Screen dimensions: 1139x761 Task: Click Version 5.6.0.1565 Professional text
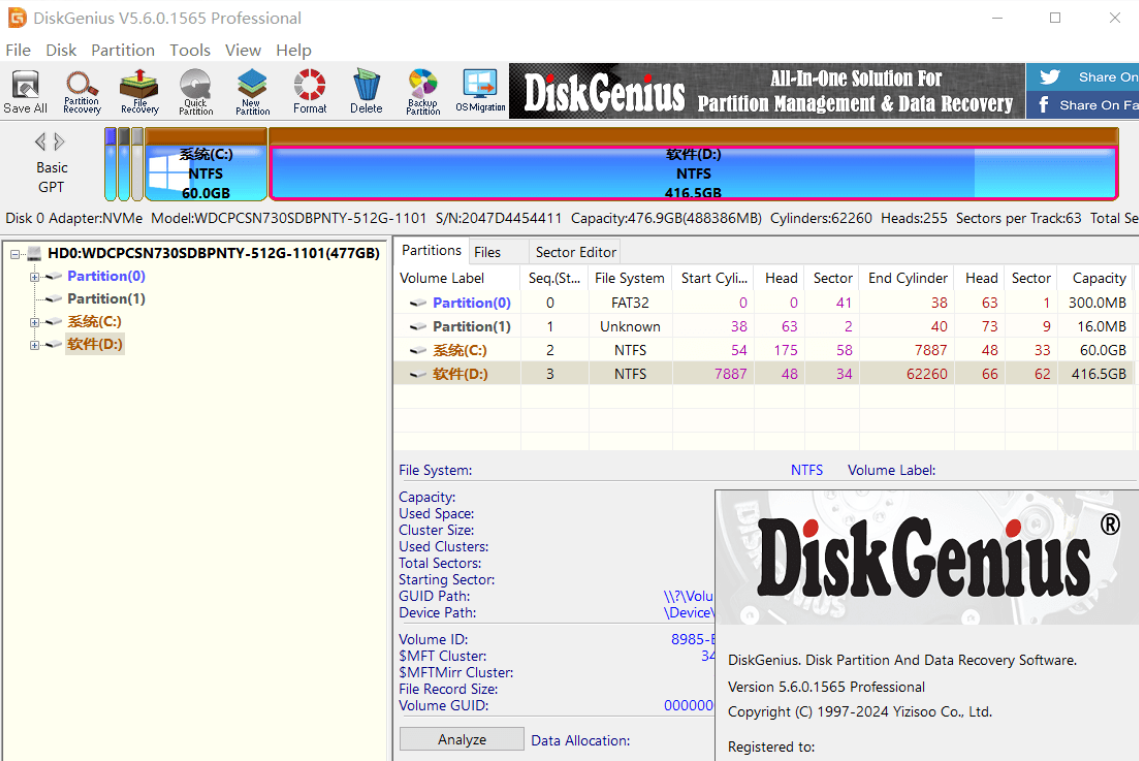[x=826, y=687]
